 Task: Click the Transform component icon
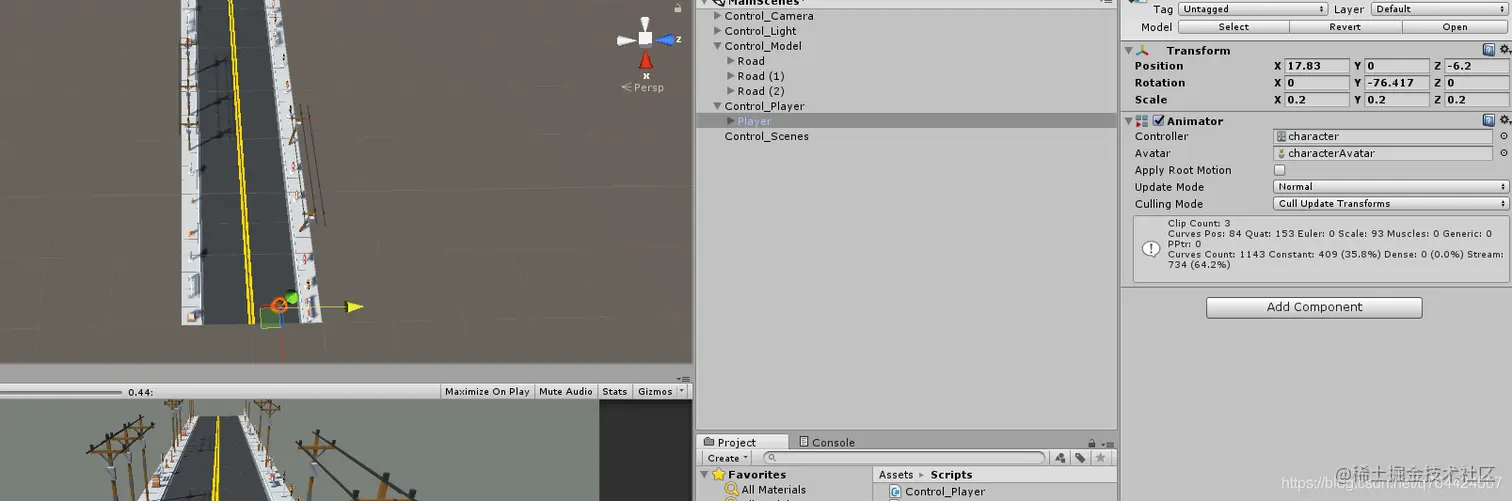[1142, 50]
